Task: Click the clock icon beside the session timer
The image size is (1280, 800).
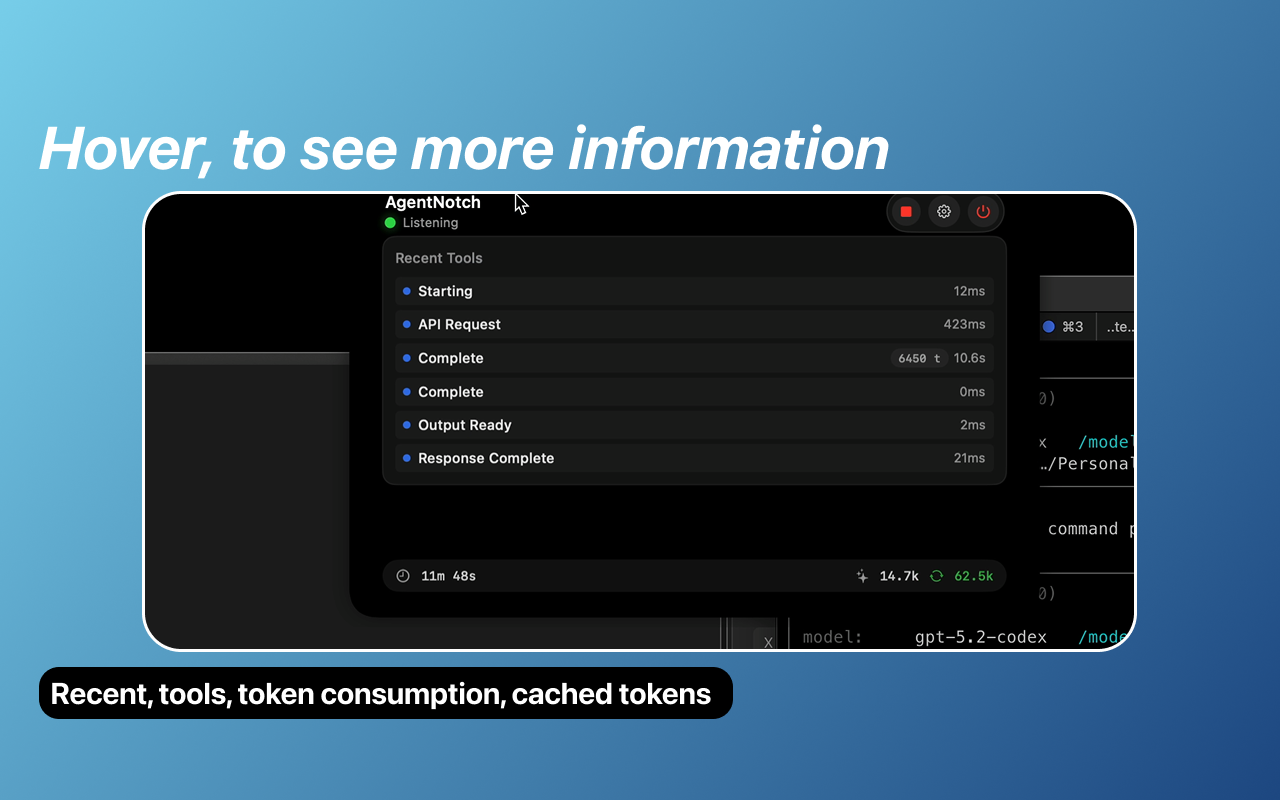Action: (x=402, y=575)
